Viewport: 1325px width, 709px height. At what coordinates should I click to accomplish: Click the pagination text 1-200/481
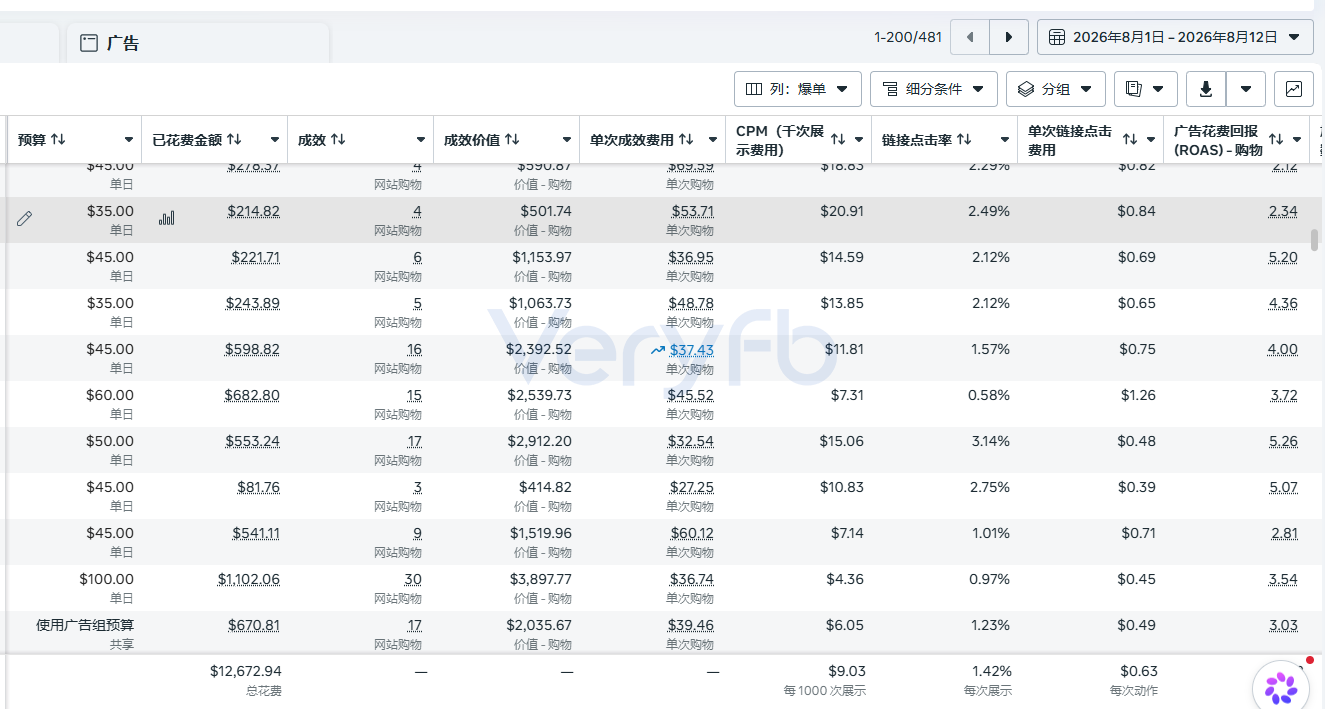point(908,37)
